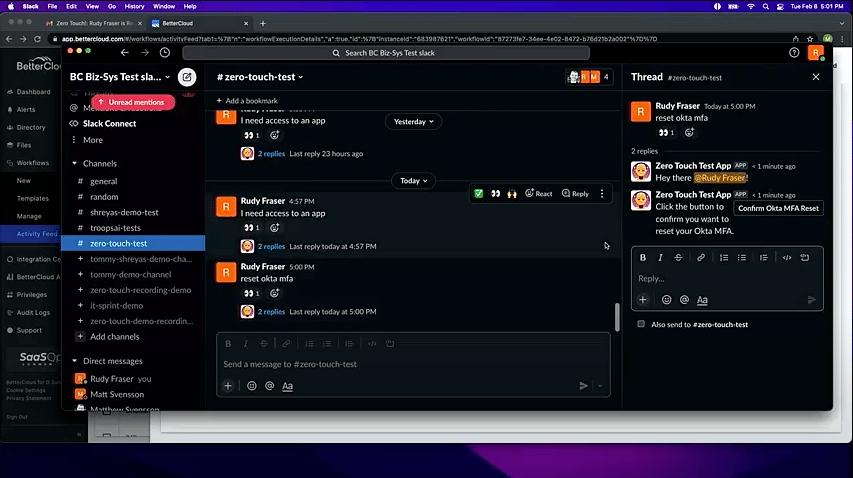Open BC Biz-Sys Test workspace menu
The height and width of the screenshot is (478, 853).
click(120, 77)
